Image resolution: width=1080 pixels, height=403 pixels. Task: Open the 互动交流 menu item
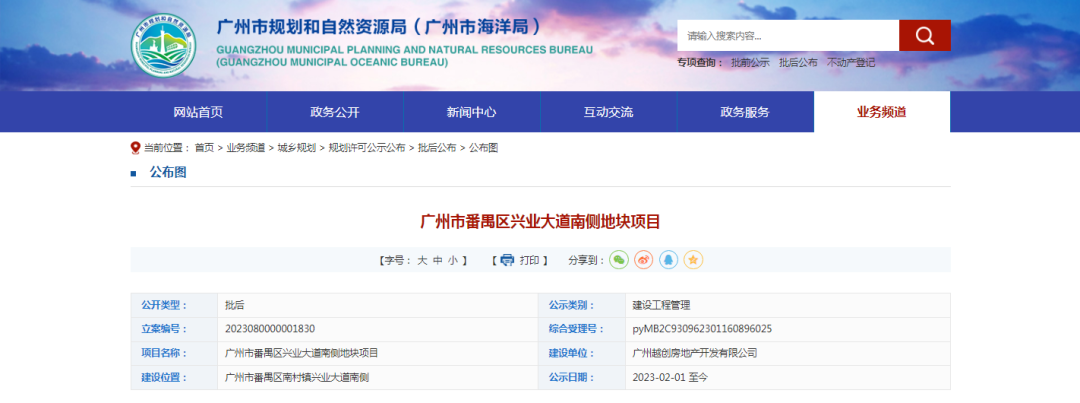click(608, 112)
